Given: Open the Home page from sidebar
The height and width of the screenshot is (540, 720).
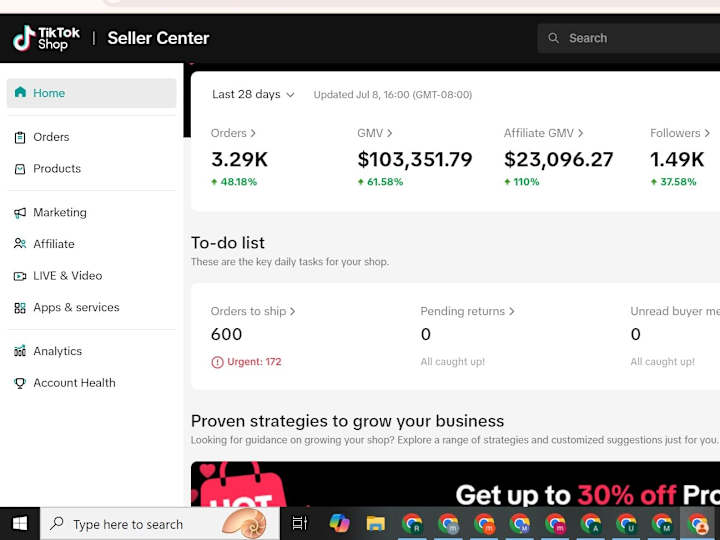Looking at the screenshot, I should [91, 93].
